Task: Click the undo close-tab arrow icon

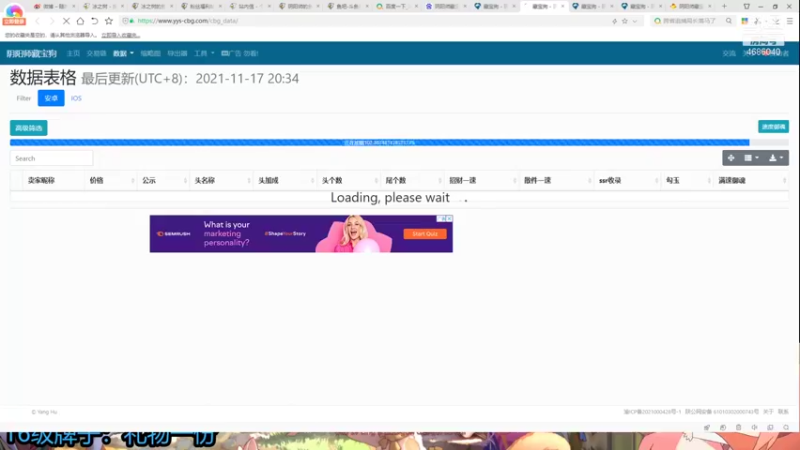Action: coord(94,21)
